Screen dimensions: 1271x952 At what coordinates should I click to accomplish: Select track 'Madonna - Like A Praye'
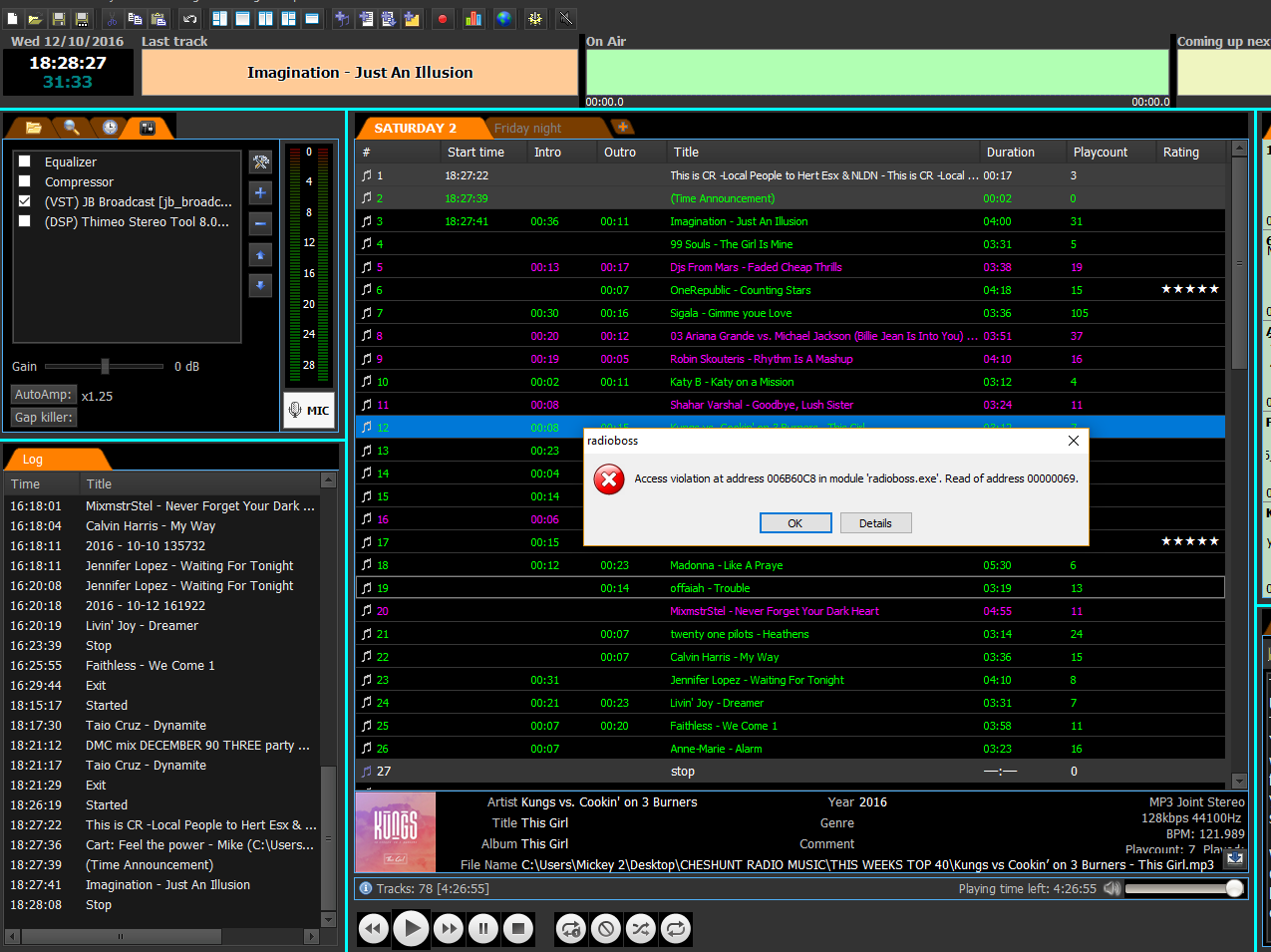coord(791,565)
